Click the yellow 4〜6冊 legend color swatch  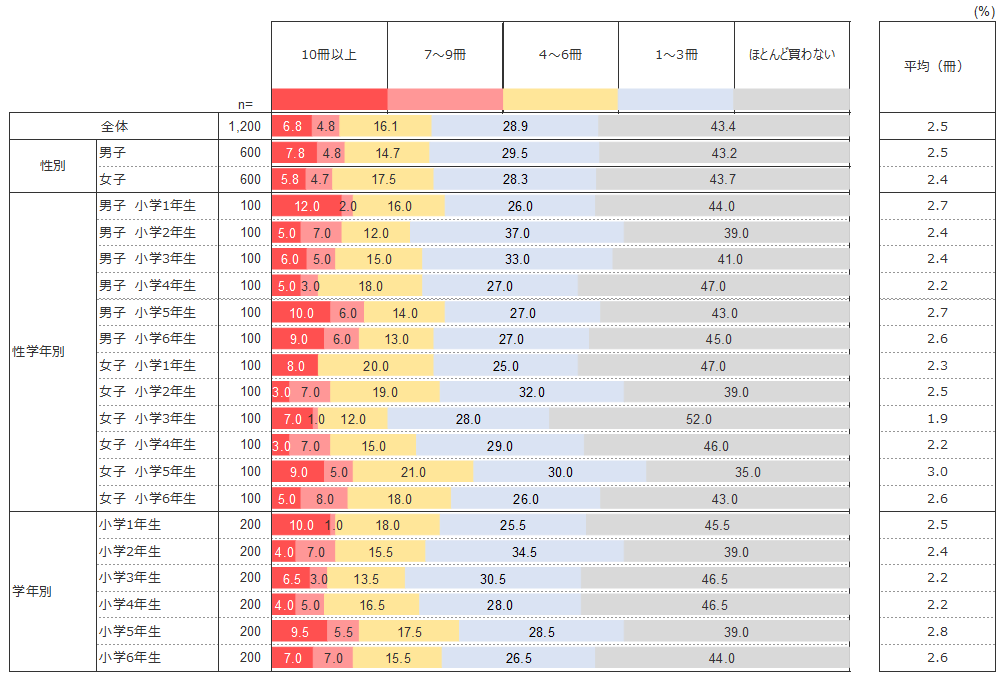pos(560,99)
